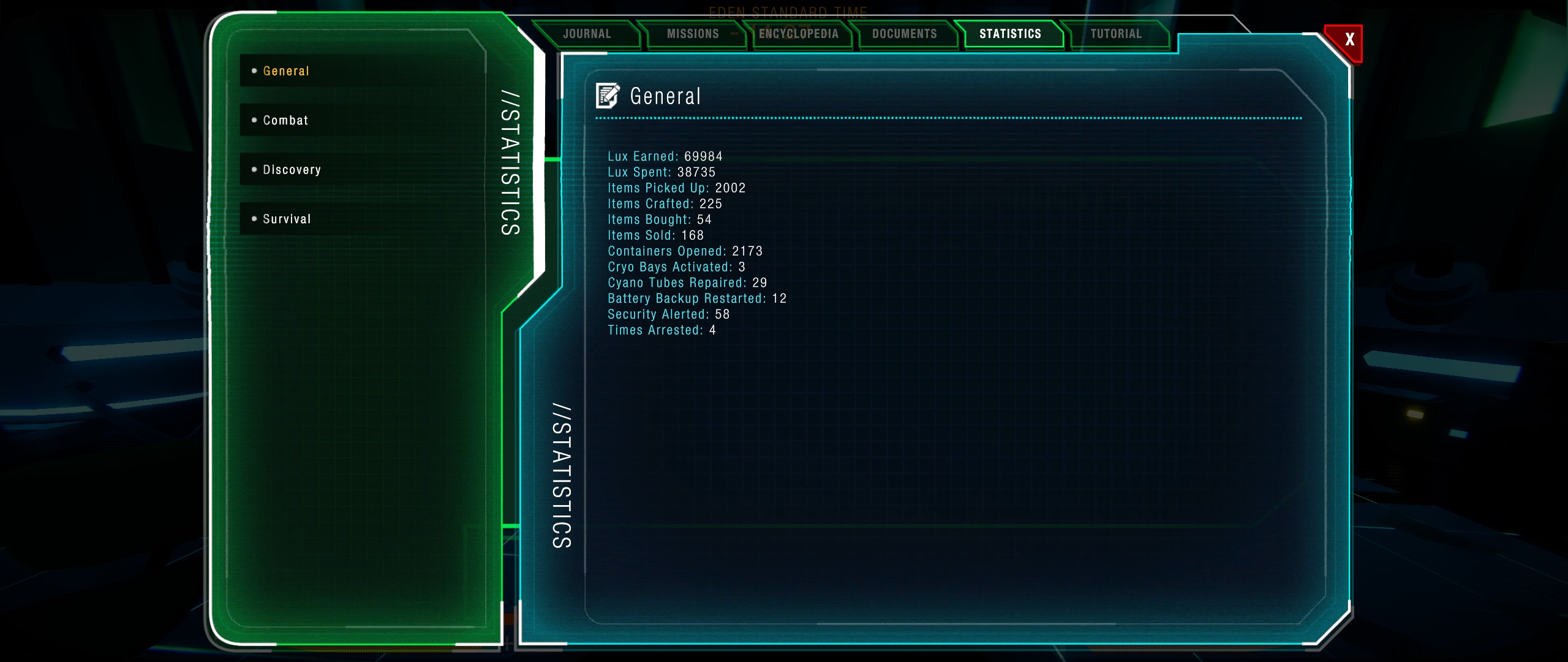The width and height of the screenshot is (1568, 662).
Task: Open the Discovery statistics category
Action: (363, 170)
